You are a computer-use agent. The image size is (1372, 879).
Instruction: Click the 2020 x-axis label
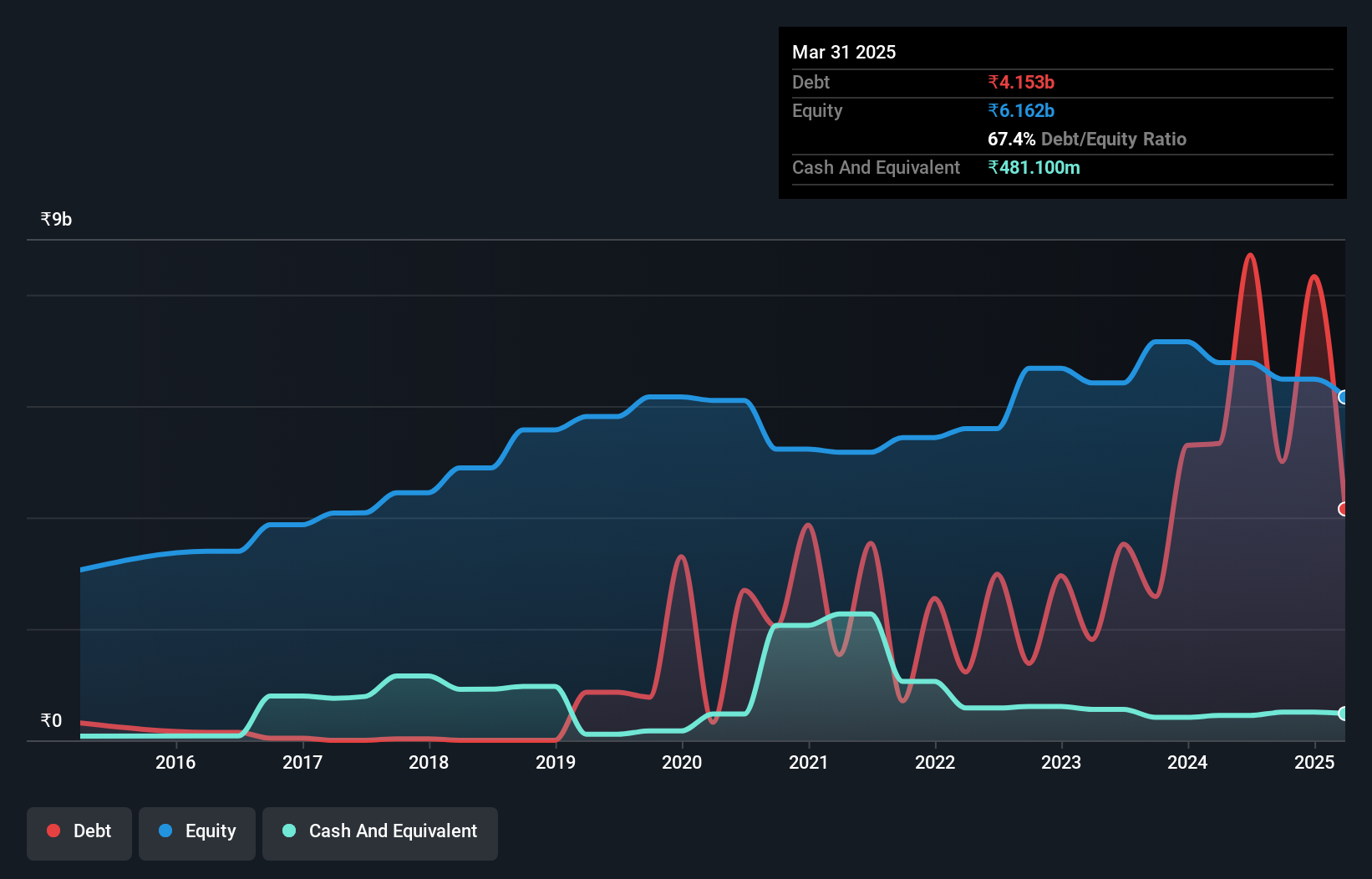pyautogui.click(x=682, y=762)
